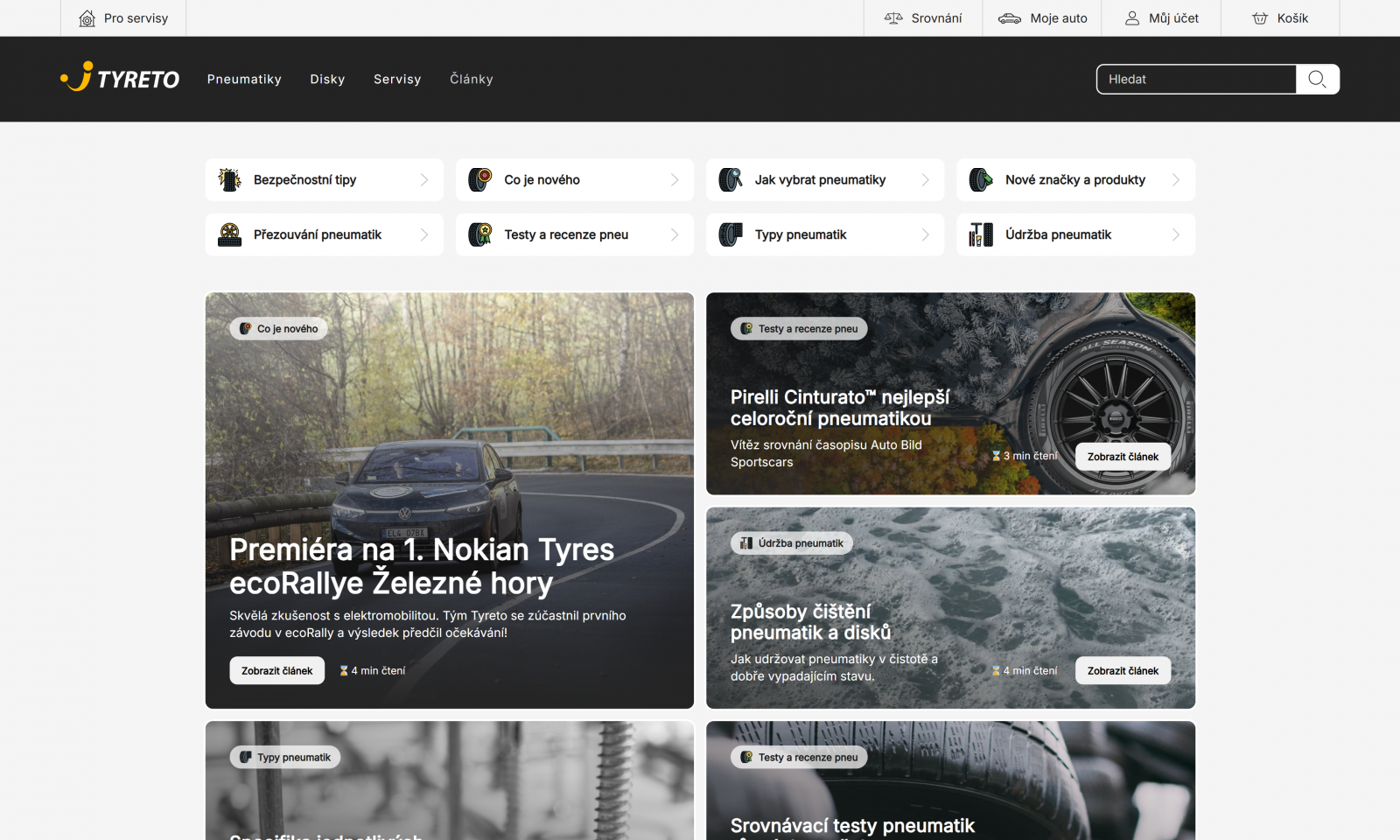Click chevron beside Přezouvání pneumatik
Viewport: 1400px width, 840px height.
click(424, 234)
